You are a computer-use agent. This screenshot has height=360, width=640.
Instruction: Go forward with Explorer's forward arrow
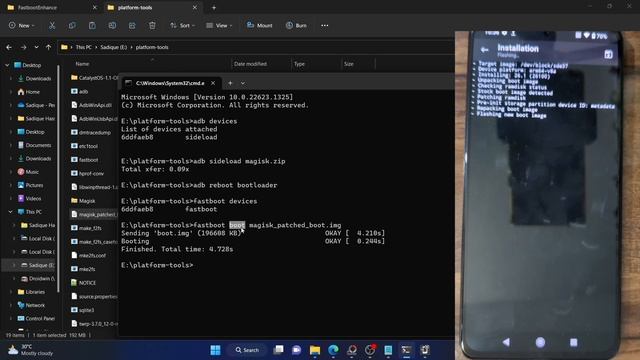tap(23, 47)
